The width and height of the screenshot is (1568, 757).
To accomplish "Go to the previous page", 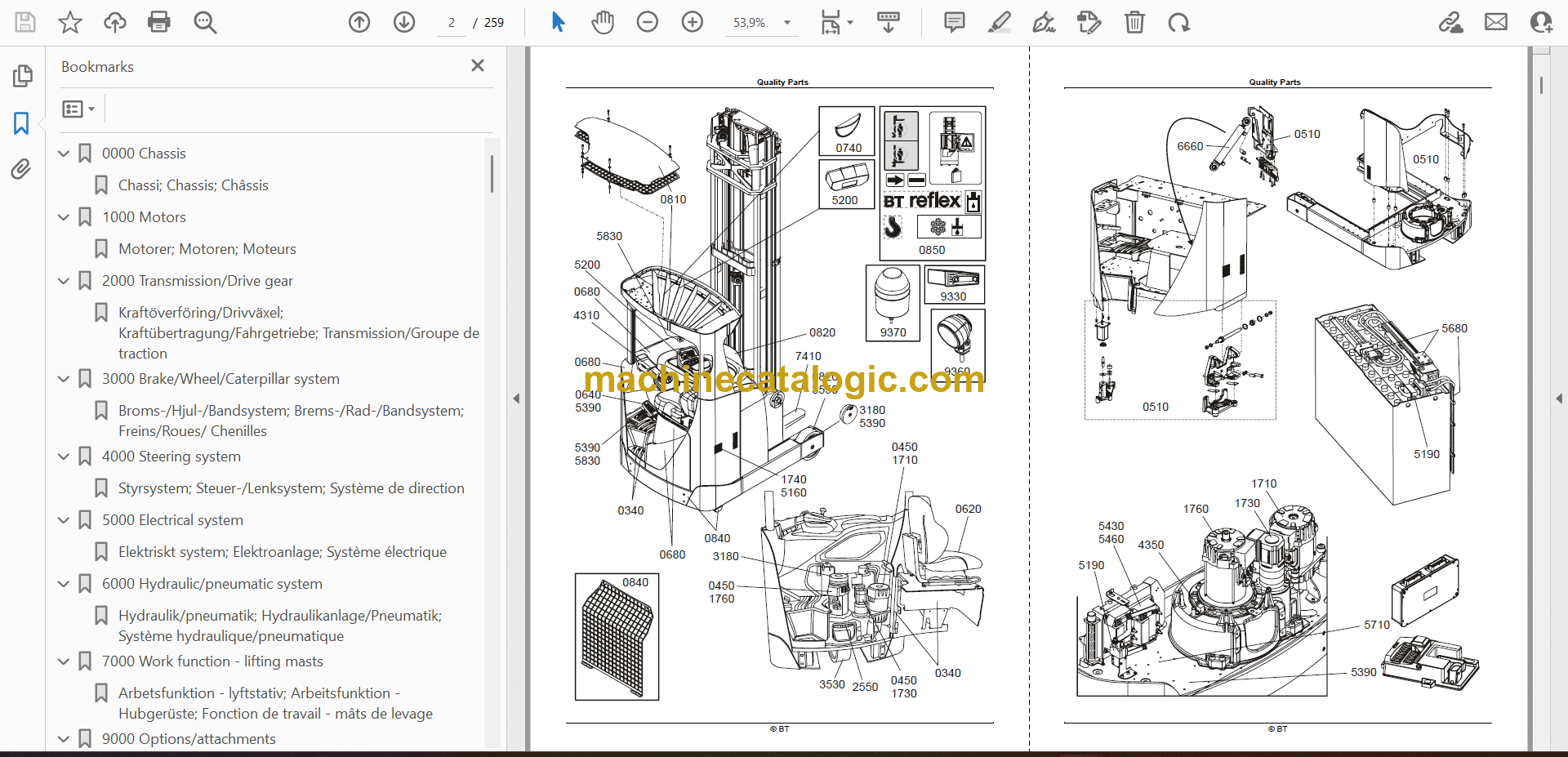I will (359, 22).
